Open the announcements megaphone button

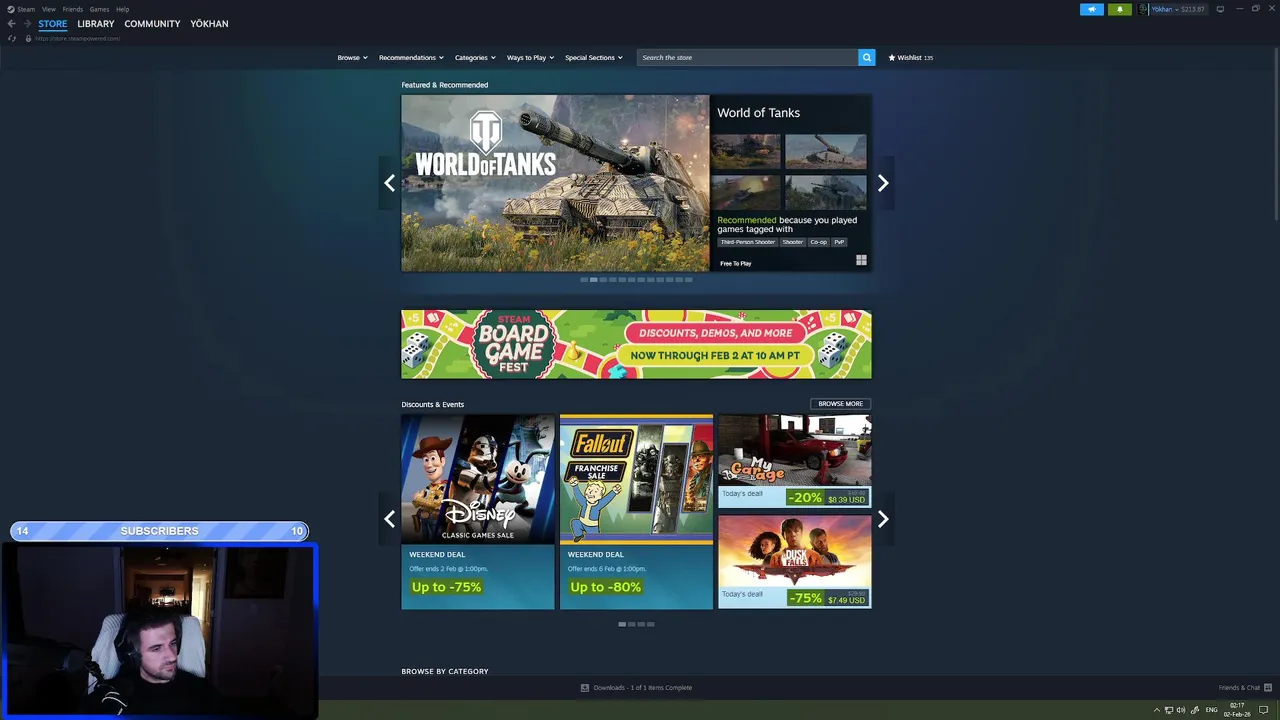point(1091,9)
